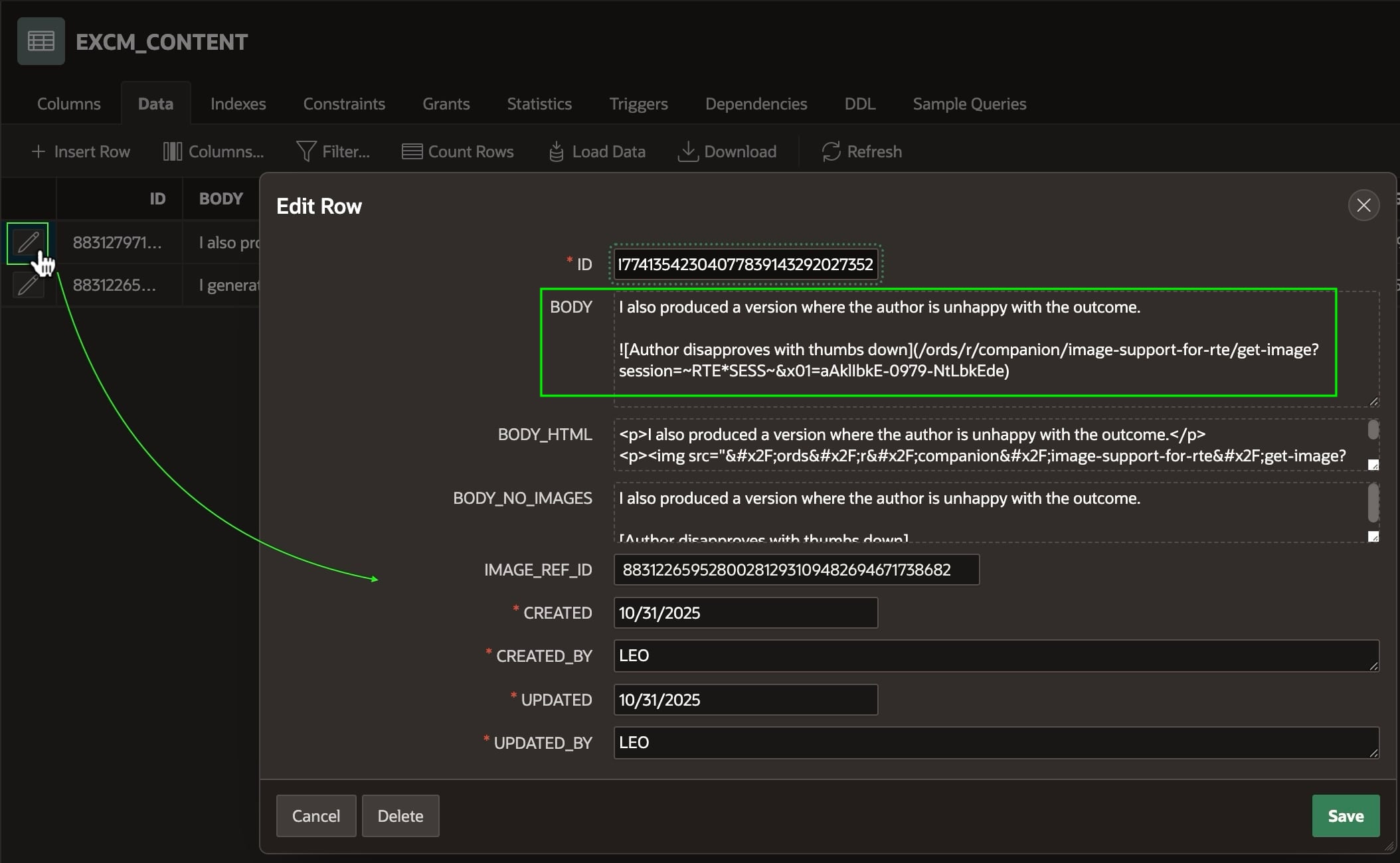The image size is (1400, 863).
Task: Click the second row's edit pencil
Action: point(27,285)
